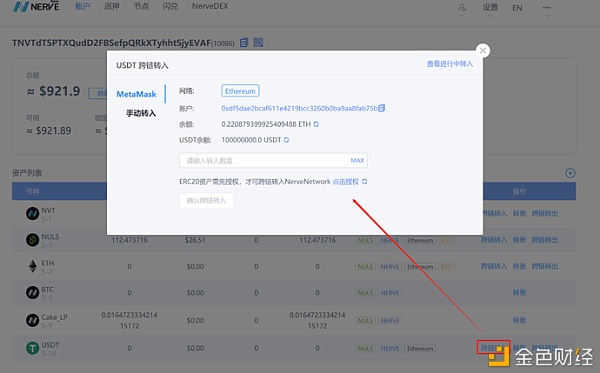Click the NULS token icon

[x=33, y=240]
